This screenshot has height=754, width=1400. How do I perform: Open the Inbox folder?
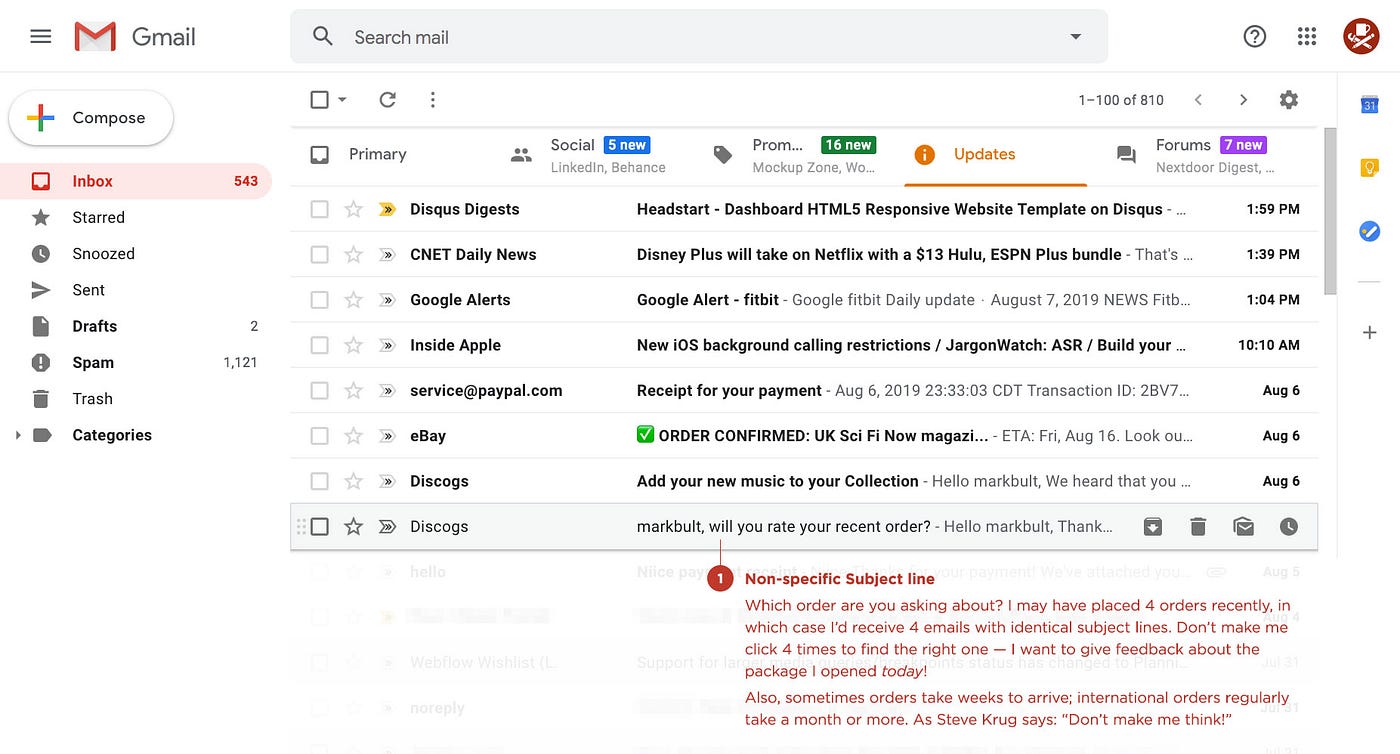(136, 181)
